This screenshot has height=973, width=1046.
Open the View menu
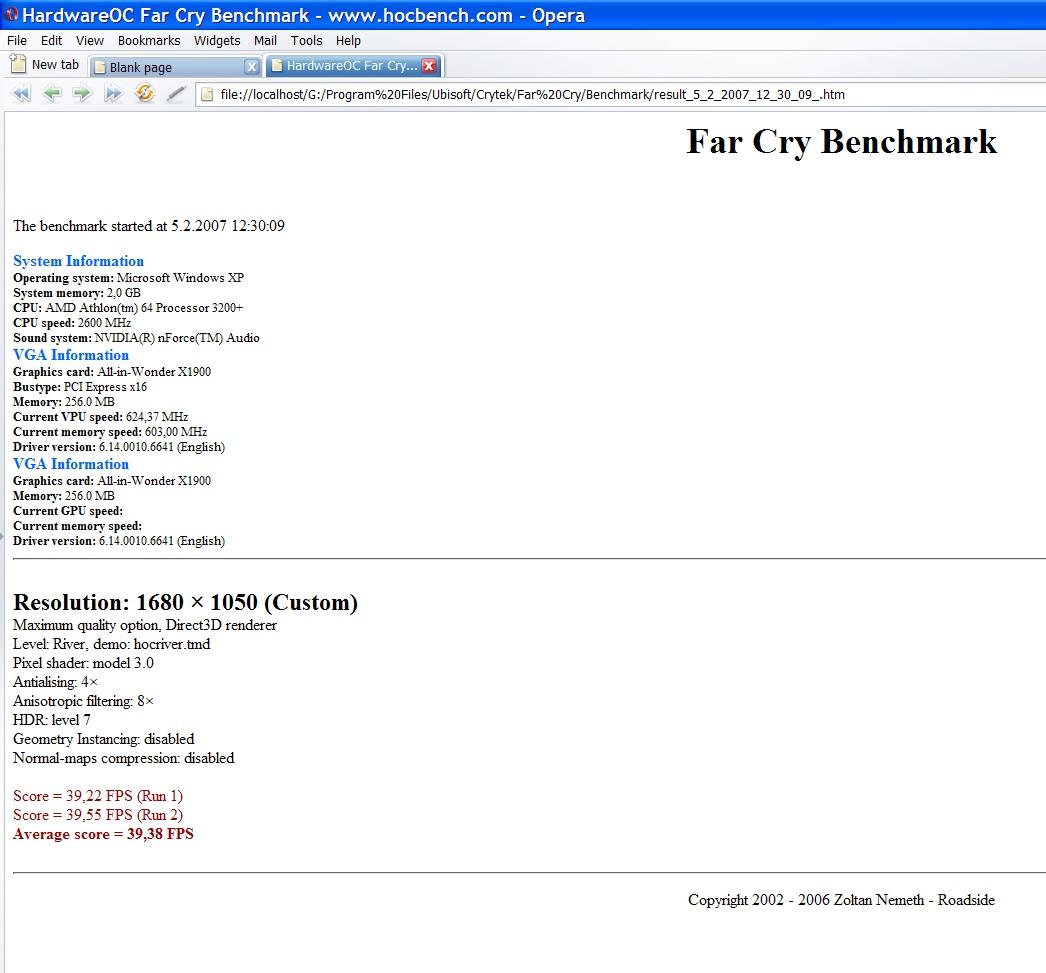[x=89, y=41]
